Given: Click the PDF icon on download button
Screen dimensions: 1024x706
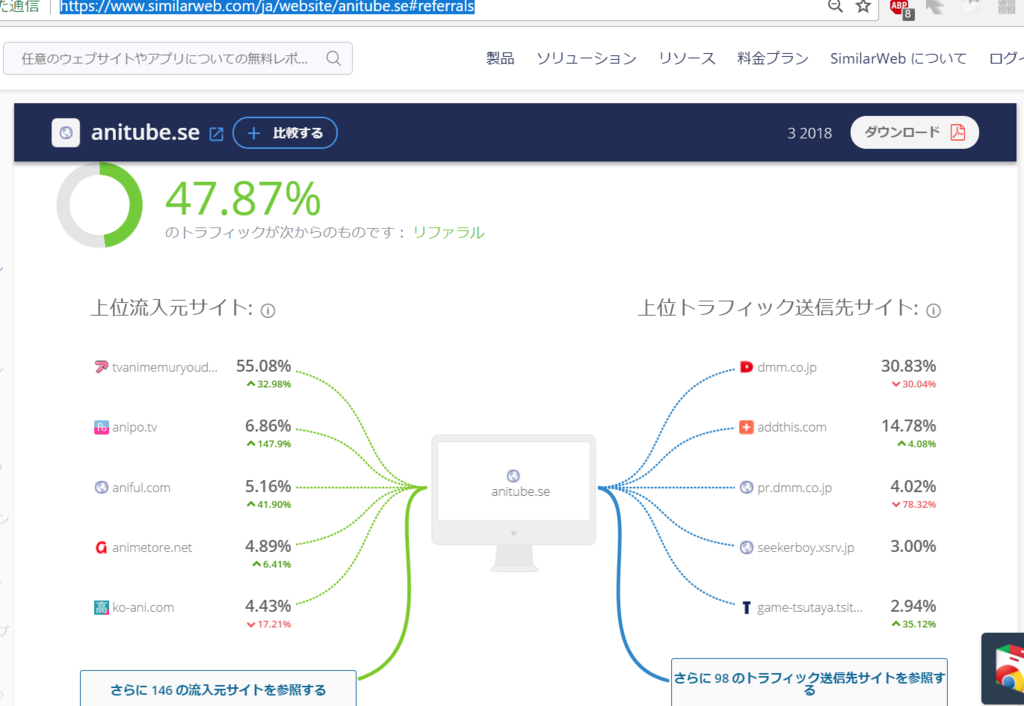Looking at the screenshot, I should (957, 132).
